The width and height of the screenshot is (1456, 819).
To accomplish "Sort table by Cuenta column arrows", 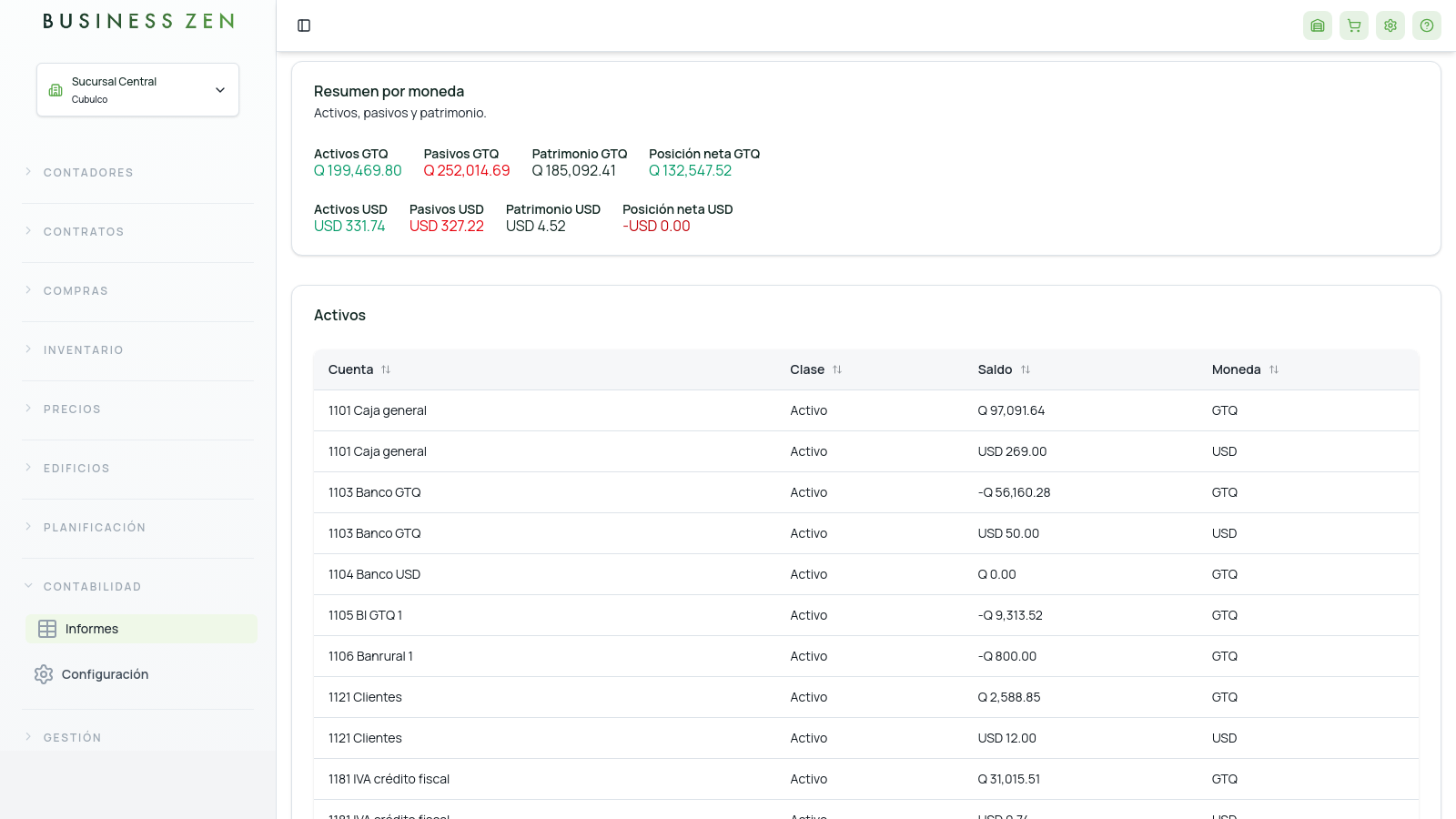I will point(386,369).
